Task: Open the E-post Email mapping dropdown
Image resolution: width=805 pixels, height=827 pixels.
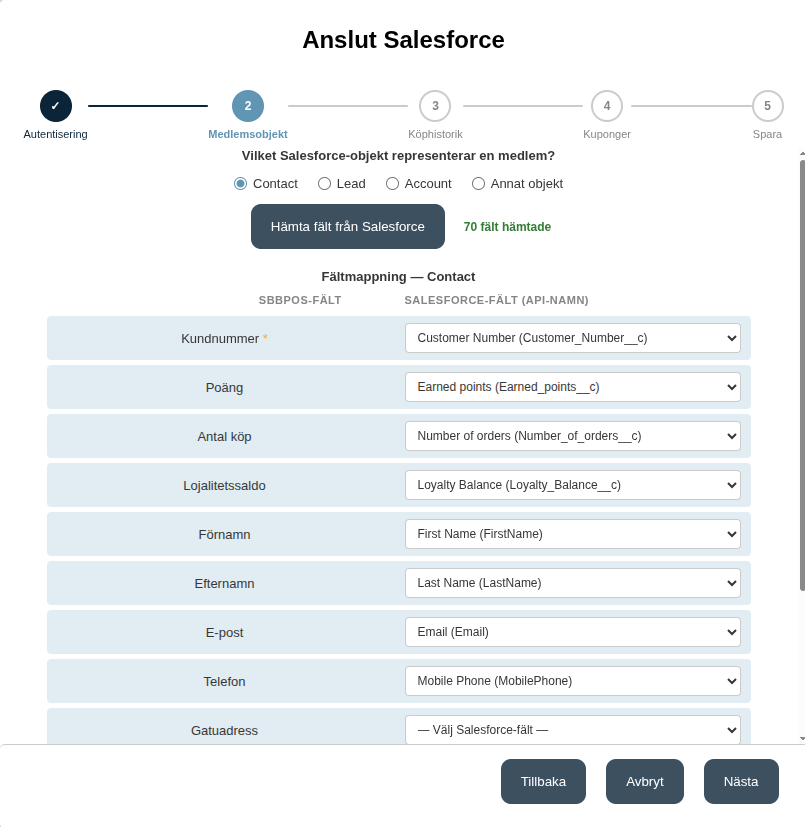Action: pyautogui.click(x=572, y=632)
